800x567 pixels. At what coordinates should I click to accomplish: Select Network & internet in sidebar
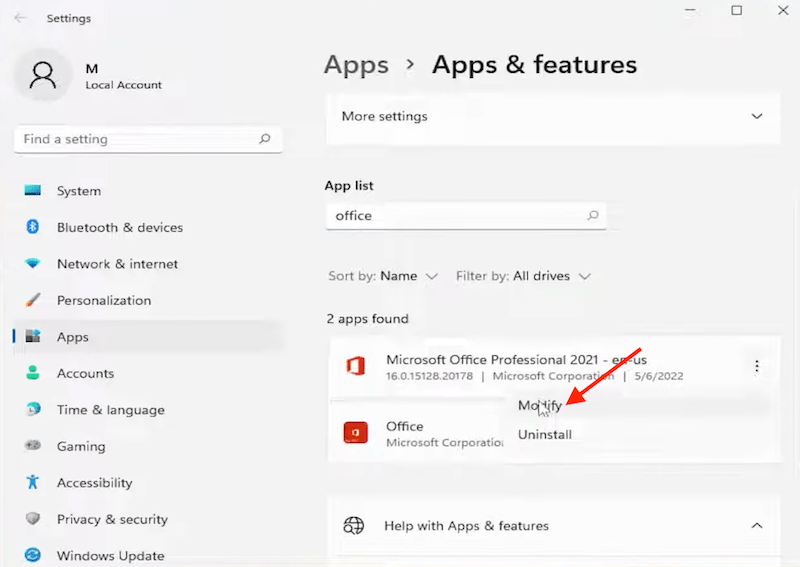(x=117, y=264)
